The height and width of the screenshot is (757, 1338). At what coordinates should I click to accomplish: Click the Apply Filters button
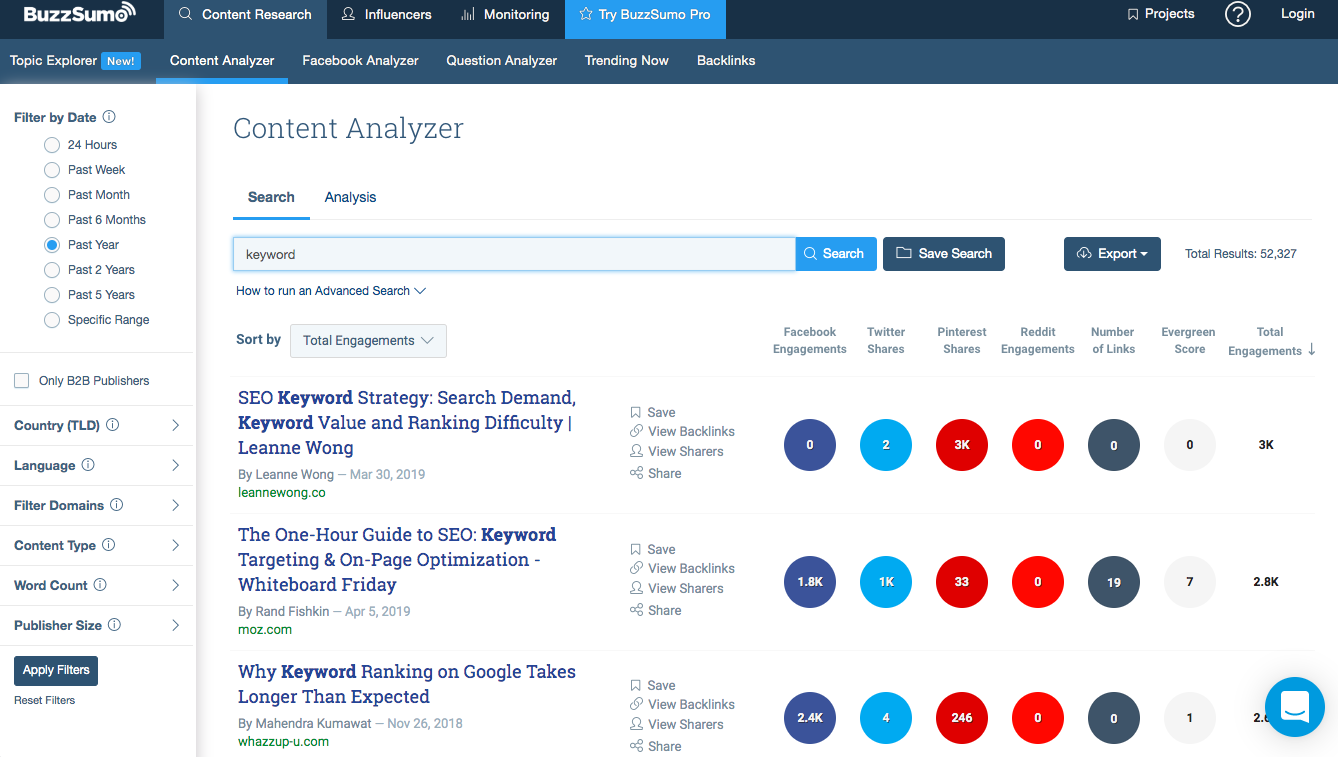(x=56, y=670)
